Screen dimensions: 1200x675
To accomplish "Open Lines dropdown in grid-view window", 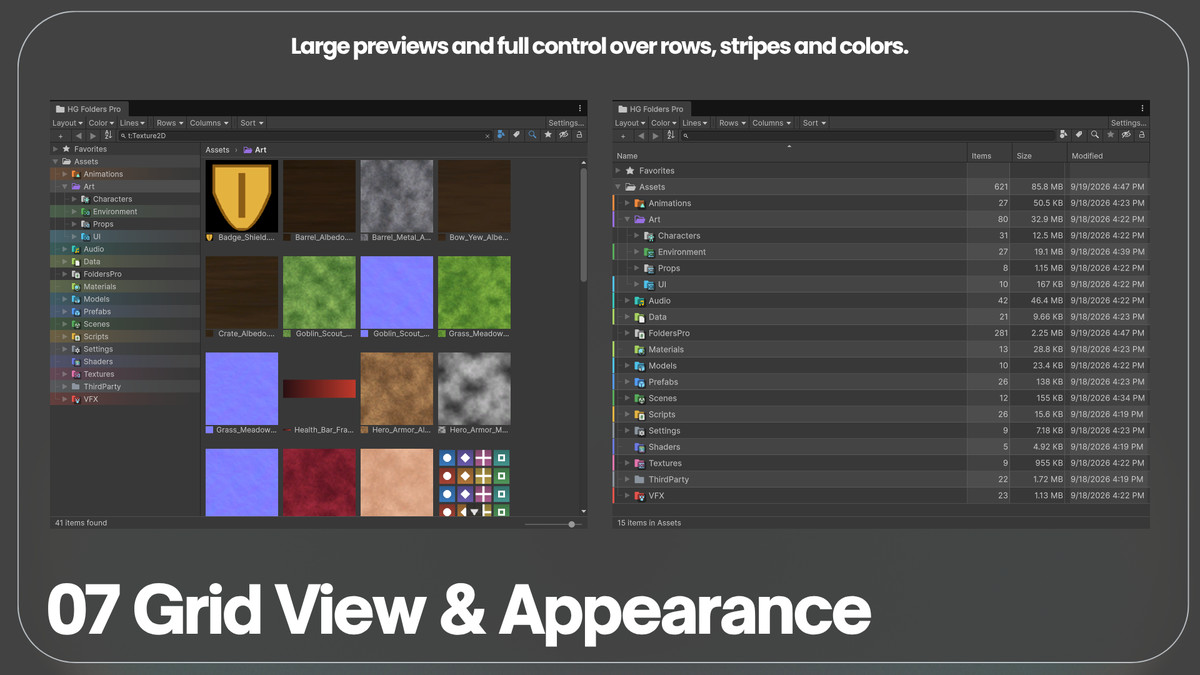I will [133, 123].
